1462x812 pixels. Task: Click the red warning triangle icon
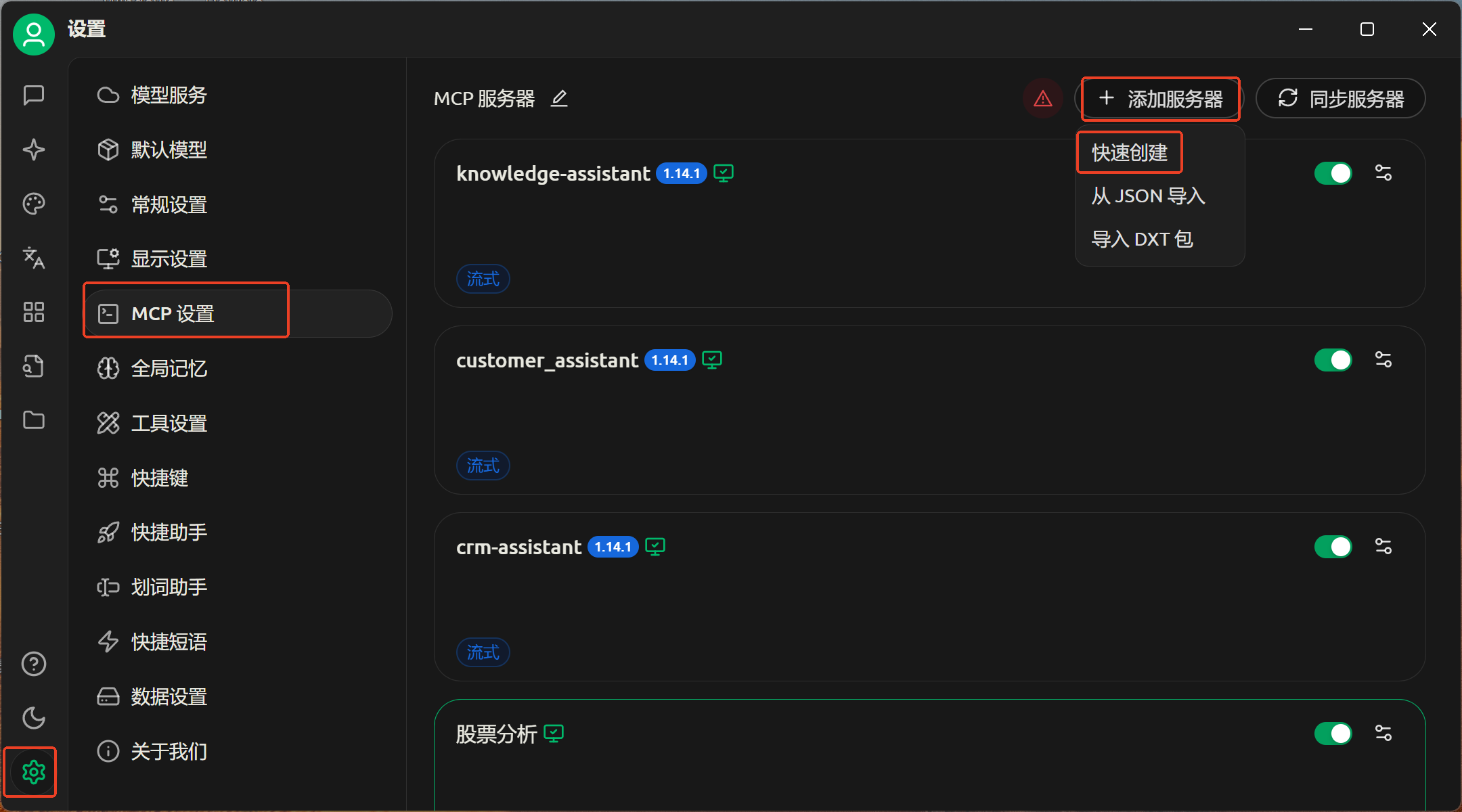1042,99
